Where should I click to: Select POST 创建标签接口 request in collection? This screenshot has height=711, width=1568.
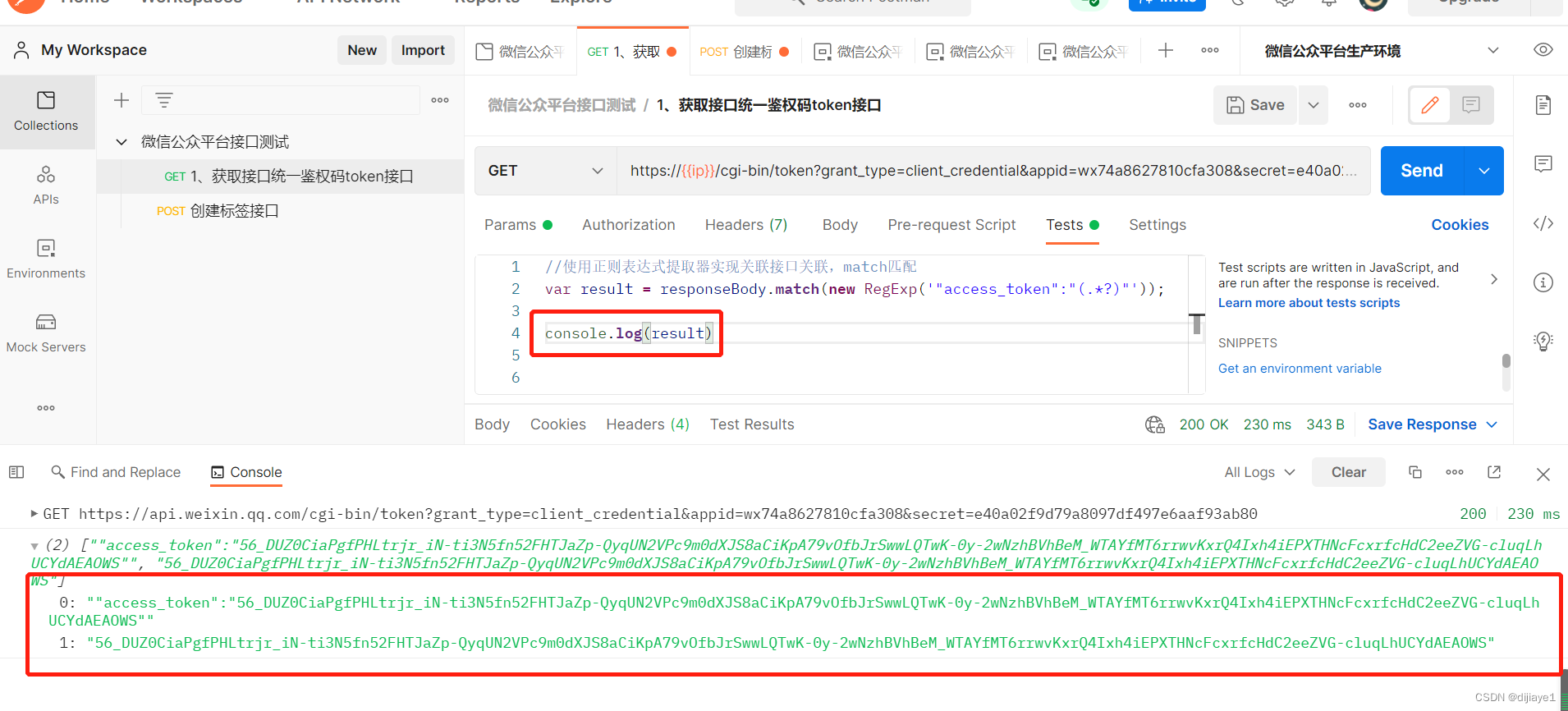[x=279, y=211]
